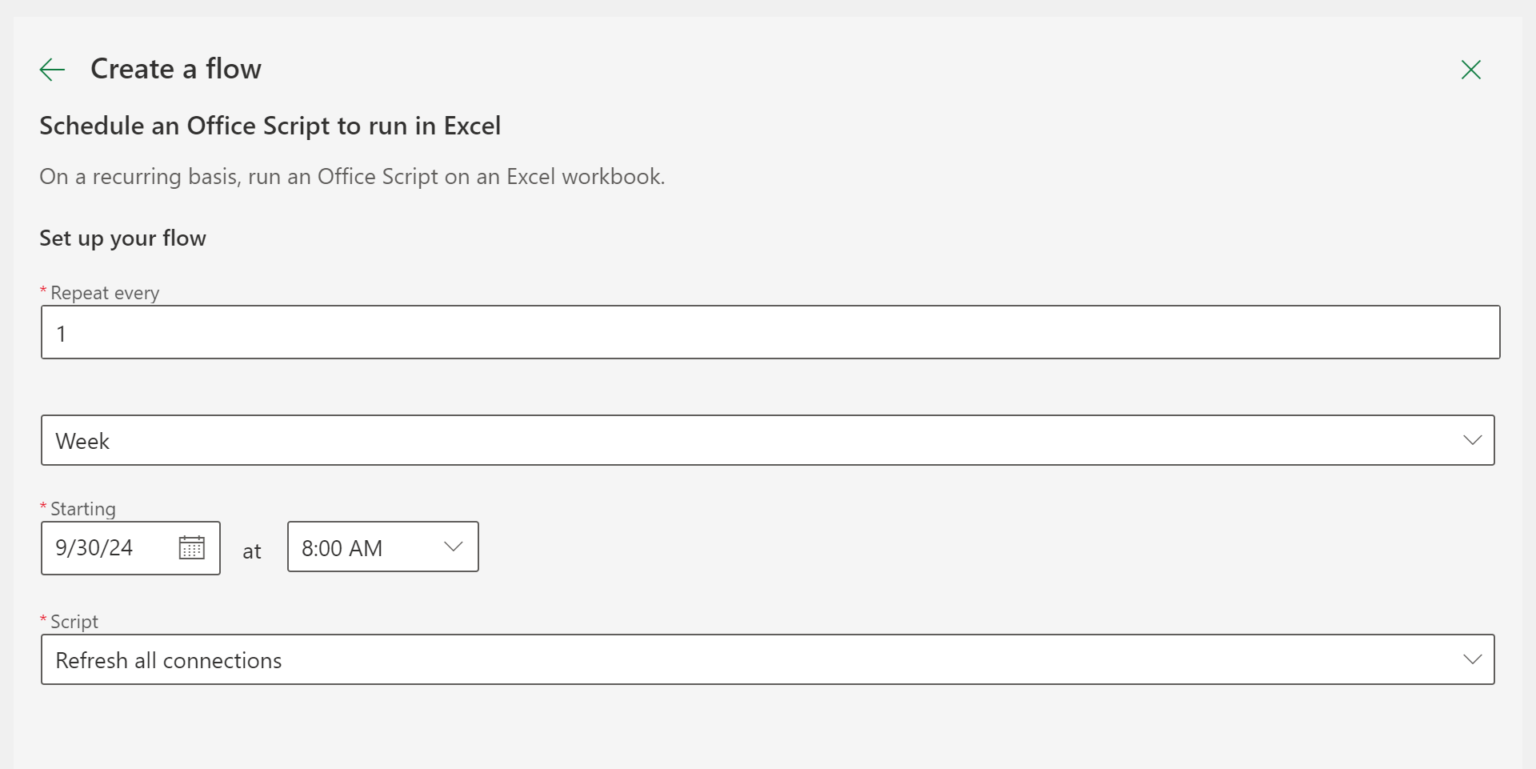1536x769 pixels.
Task: Expand the Week dropdown chevron arrow
Action: 1472,440
